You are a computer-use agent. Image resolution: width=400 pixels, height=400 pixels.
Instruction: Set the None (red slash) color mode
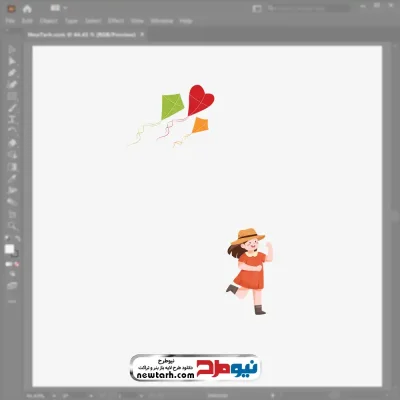(17, 264)
